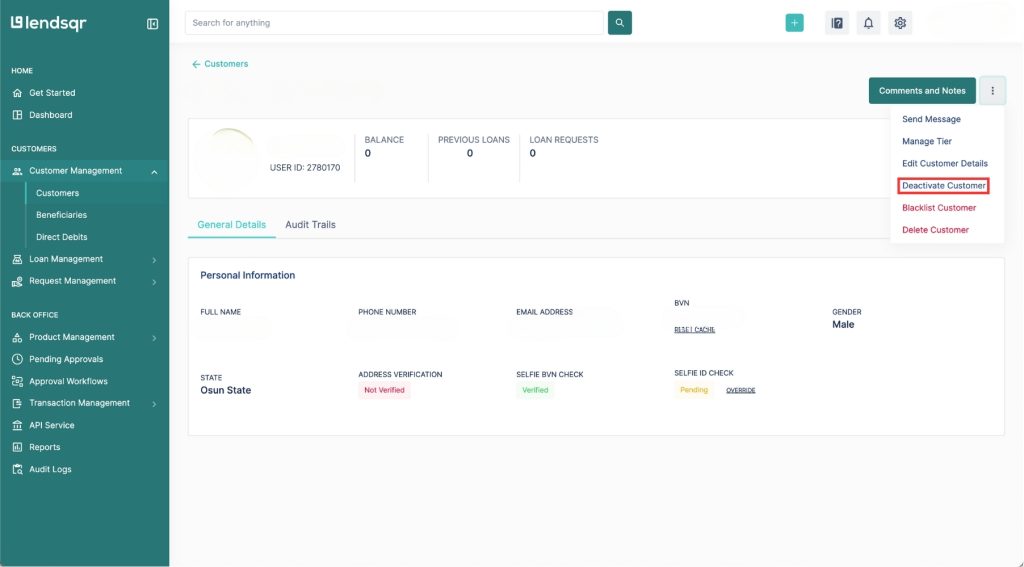The image size is (1024, 567).
Task: Expand Transaction Management chevron
Action: pyautogui.click(x=154, y=404)
